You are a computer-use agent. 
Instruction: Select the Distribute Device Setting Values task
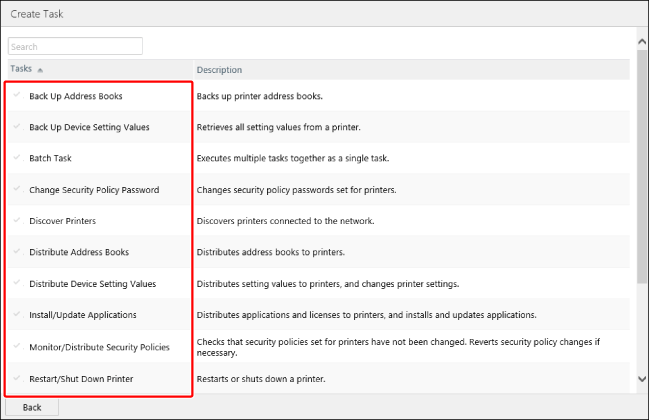[x=92, y=284]
